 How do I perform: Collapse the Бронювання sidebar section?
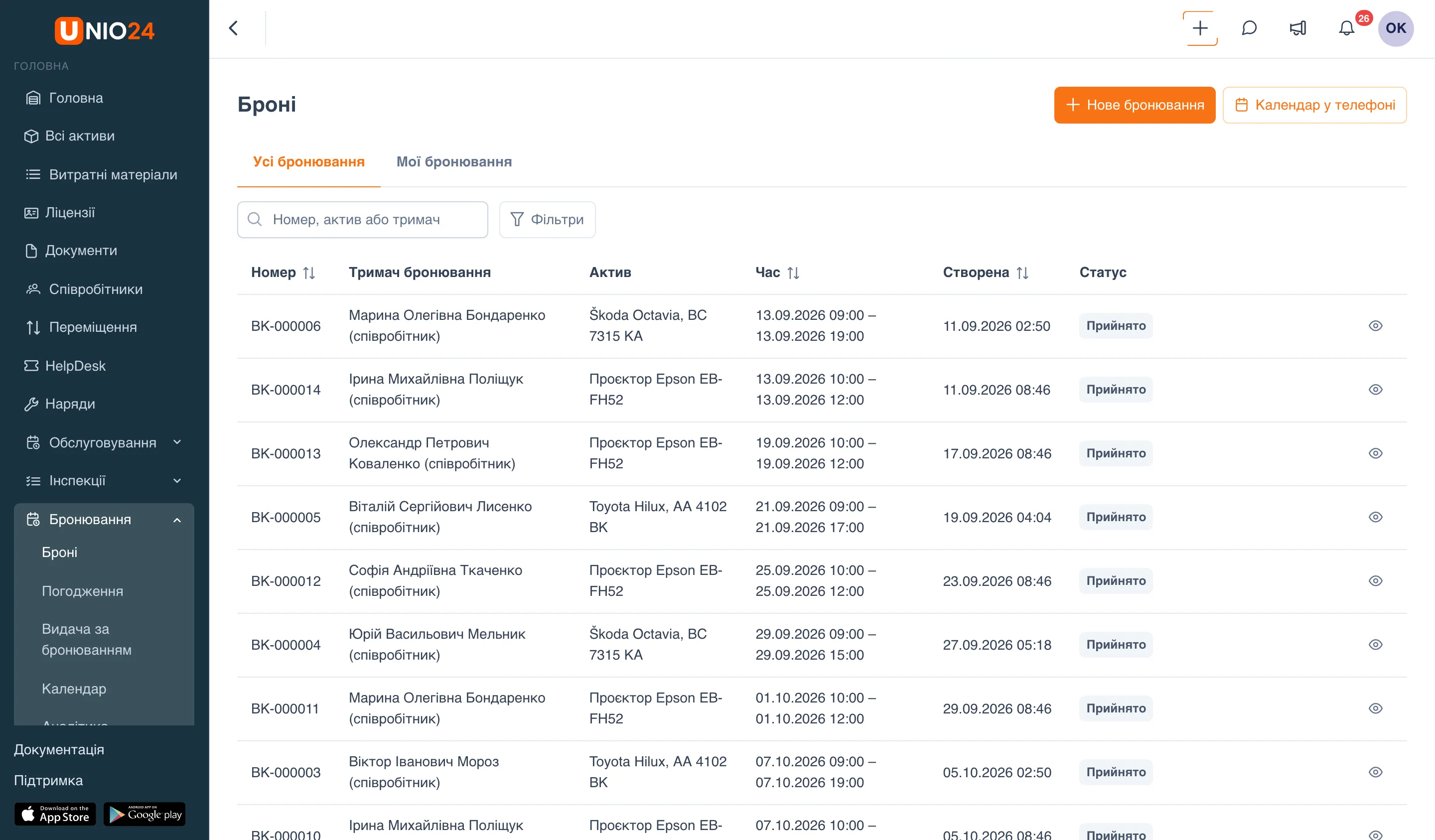coord(104,519)
